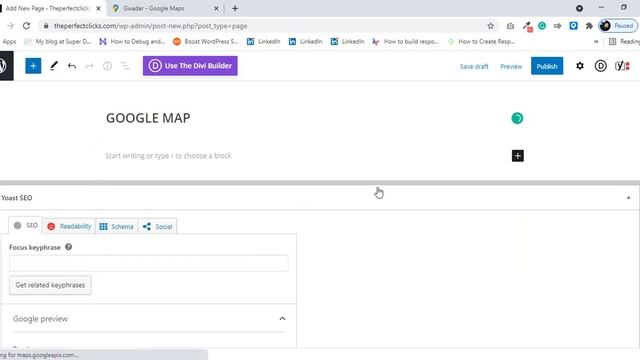Screen dimensions: 640x360
Task: Switch to the Gwadar - Google Maps browser tab
Action: click(x=165, y=8)
